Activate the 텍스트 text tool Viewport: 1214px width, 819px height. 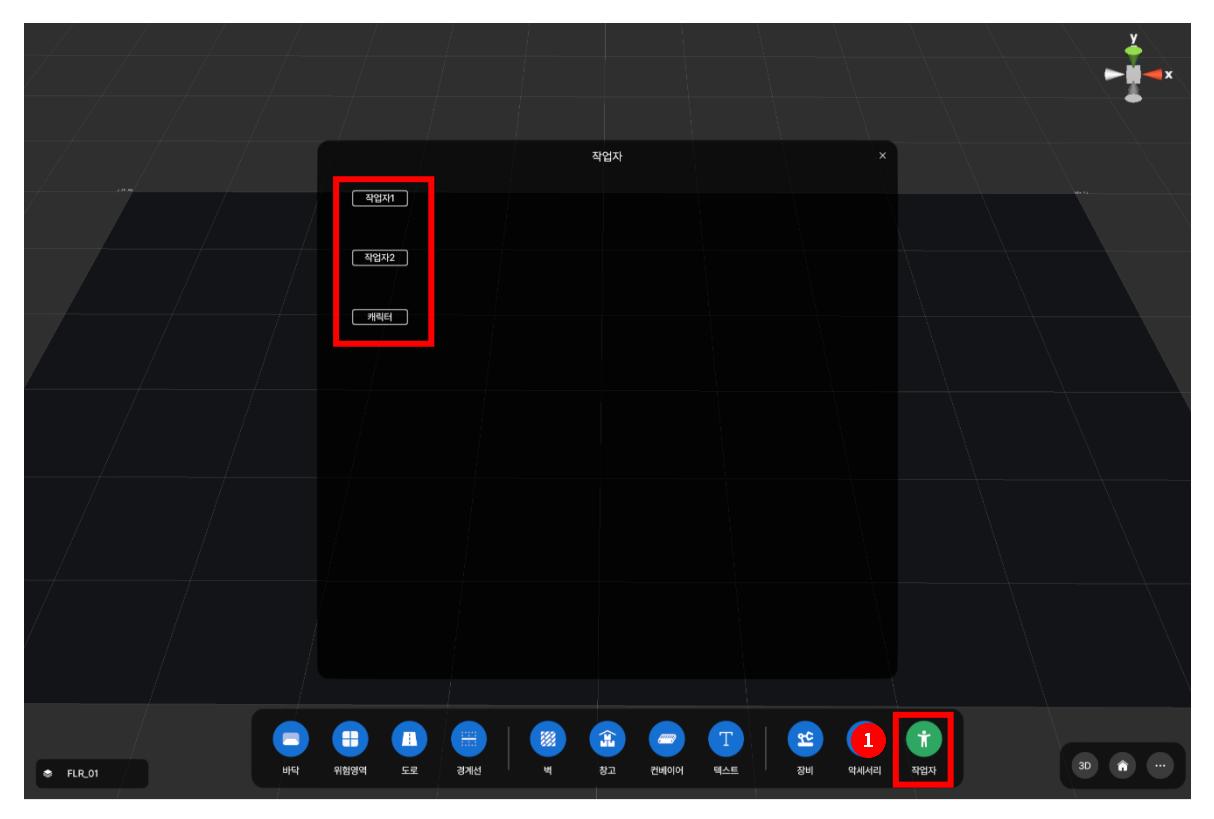pyautogui.click(x=725, y=740)
